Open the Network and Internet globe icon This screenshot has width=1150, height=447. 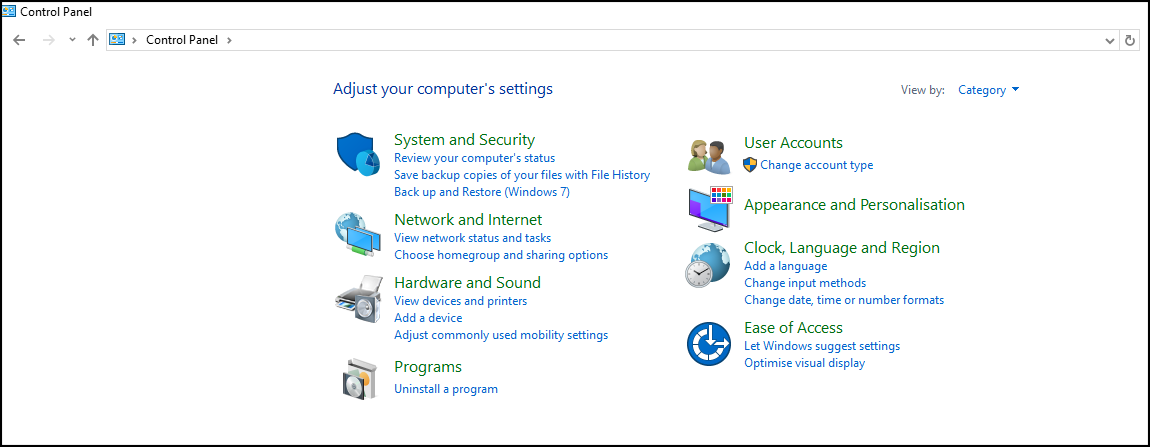[x=358, y=234]
